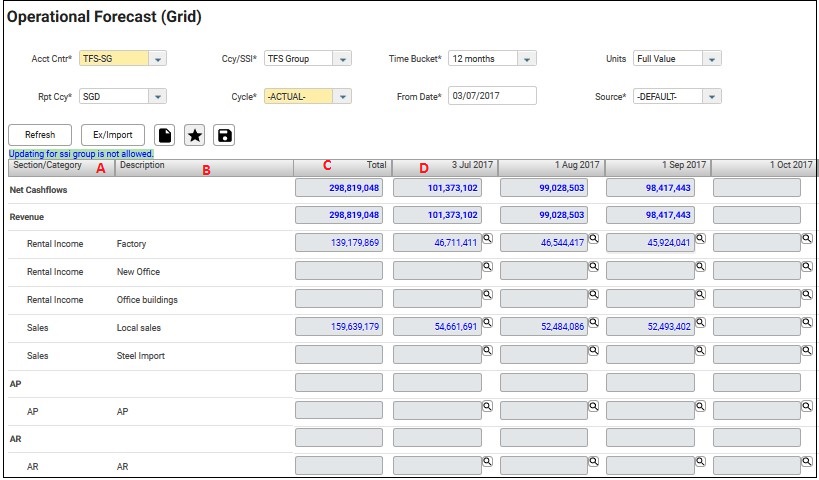Click the Office buildings 1 Aug 2017 cell
This screenshot has width=819, height=480.
click(x=542, y=299)
